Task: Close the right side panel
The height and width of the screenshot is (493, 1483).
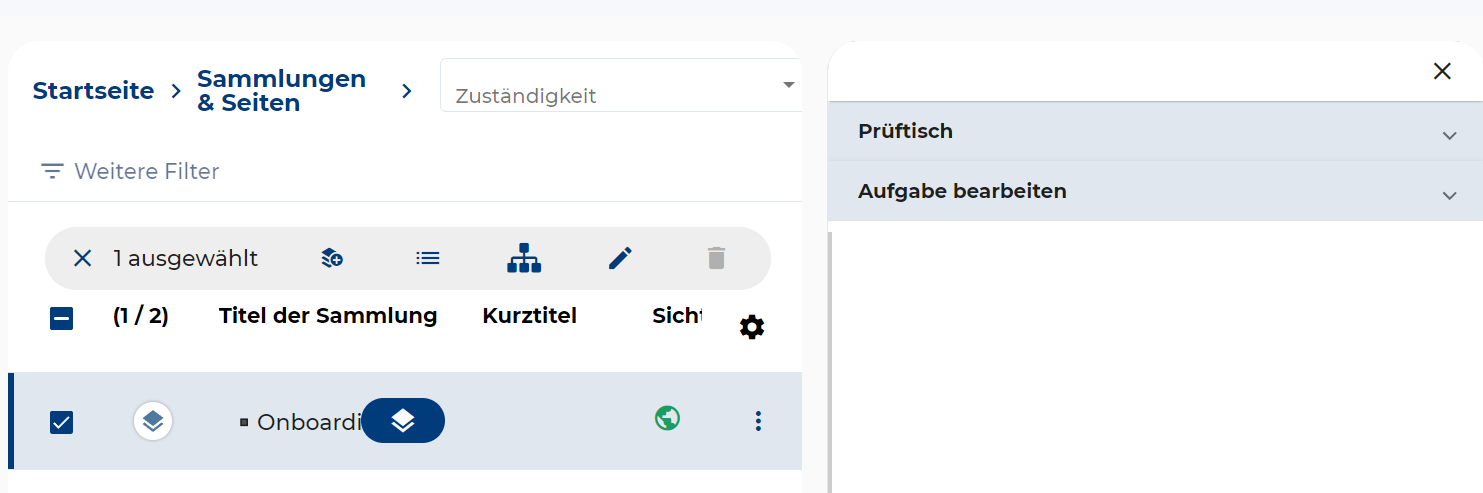Action: point(1442,71)
